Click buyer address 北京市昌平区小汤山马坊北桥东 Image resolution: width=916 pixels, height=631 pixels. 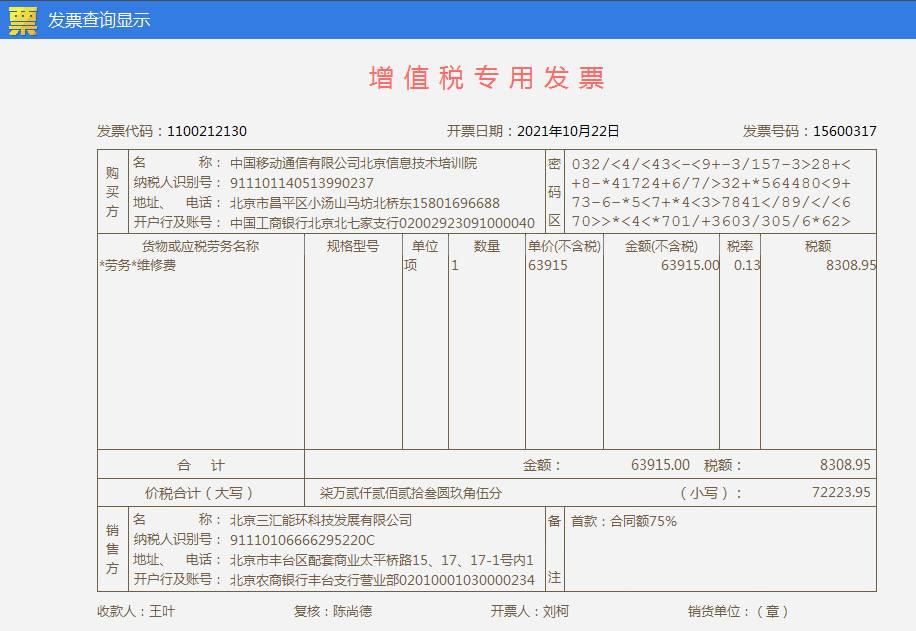(321, 203)
